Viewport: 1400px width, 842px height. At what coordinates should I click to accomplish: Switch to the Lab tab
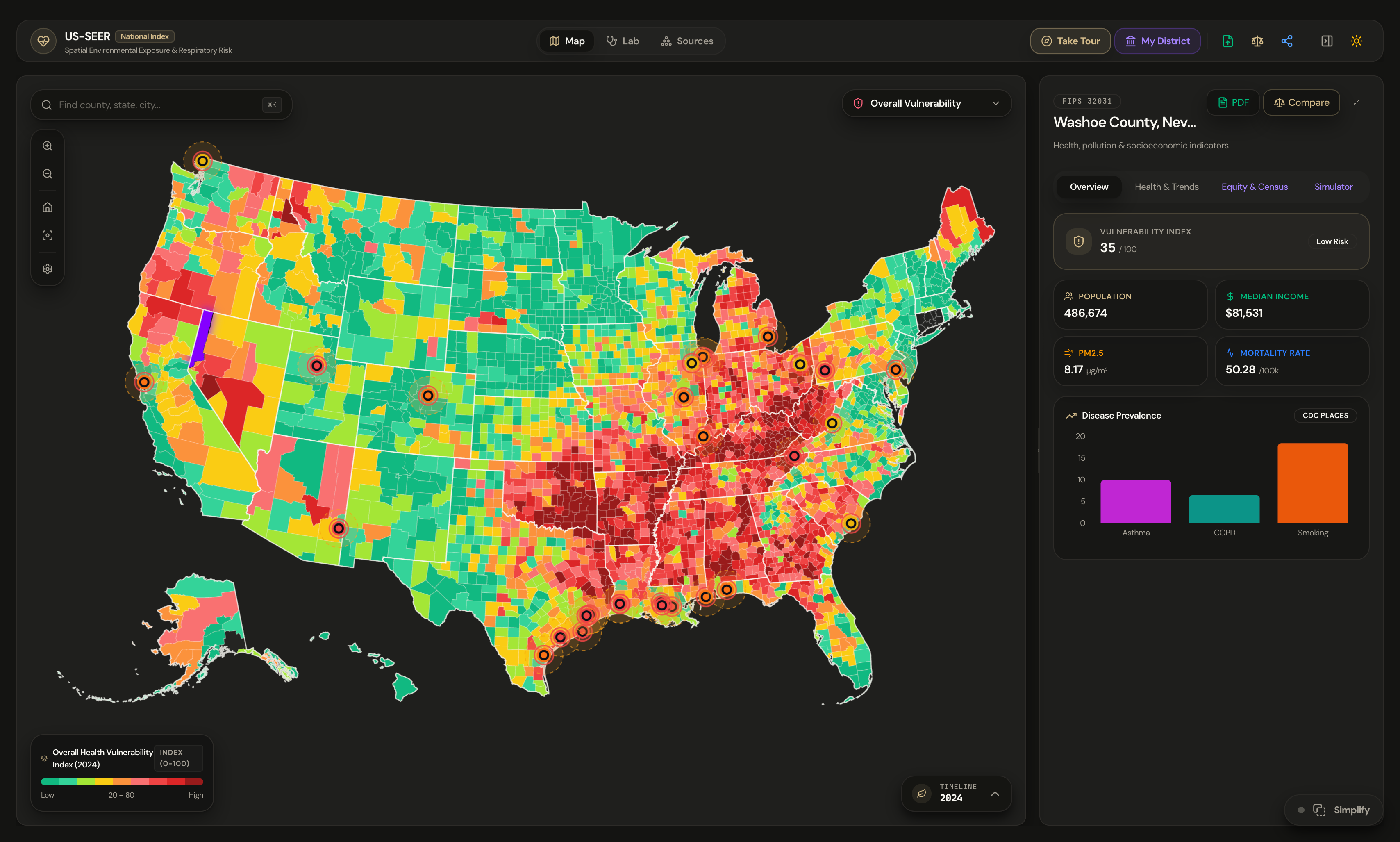click(622, 41)
